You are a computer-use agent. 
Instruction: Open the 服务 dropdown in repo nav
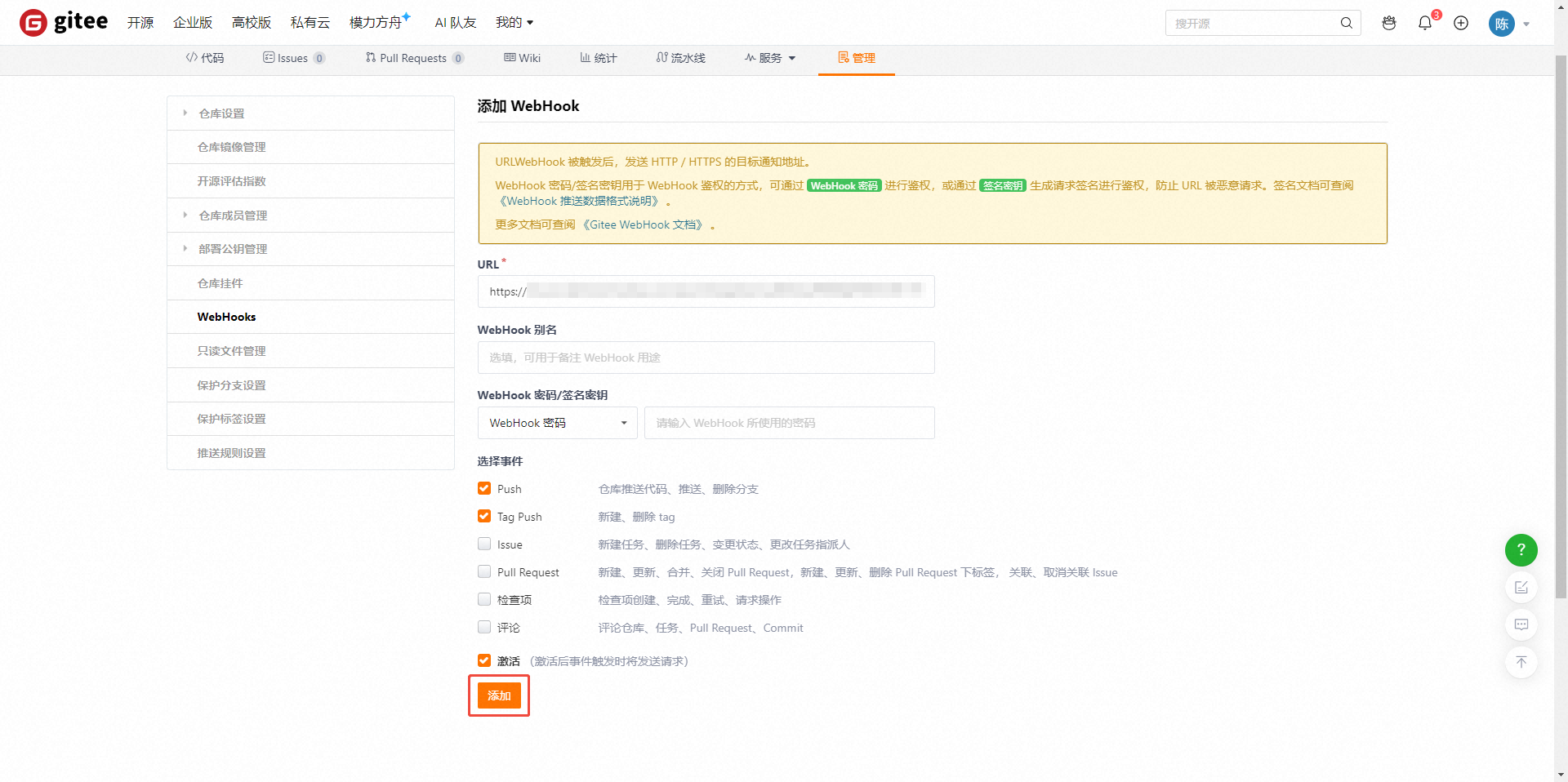[769, 58]
